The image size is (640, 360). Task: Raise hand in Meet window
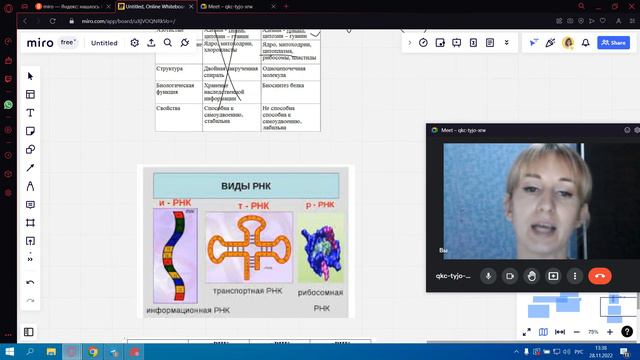coord(531,276)
